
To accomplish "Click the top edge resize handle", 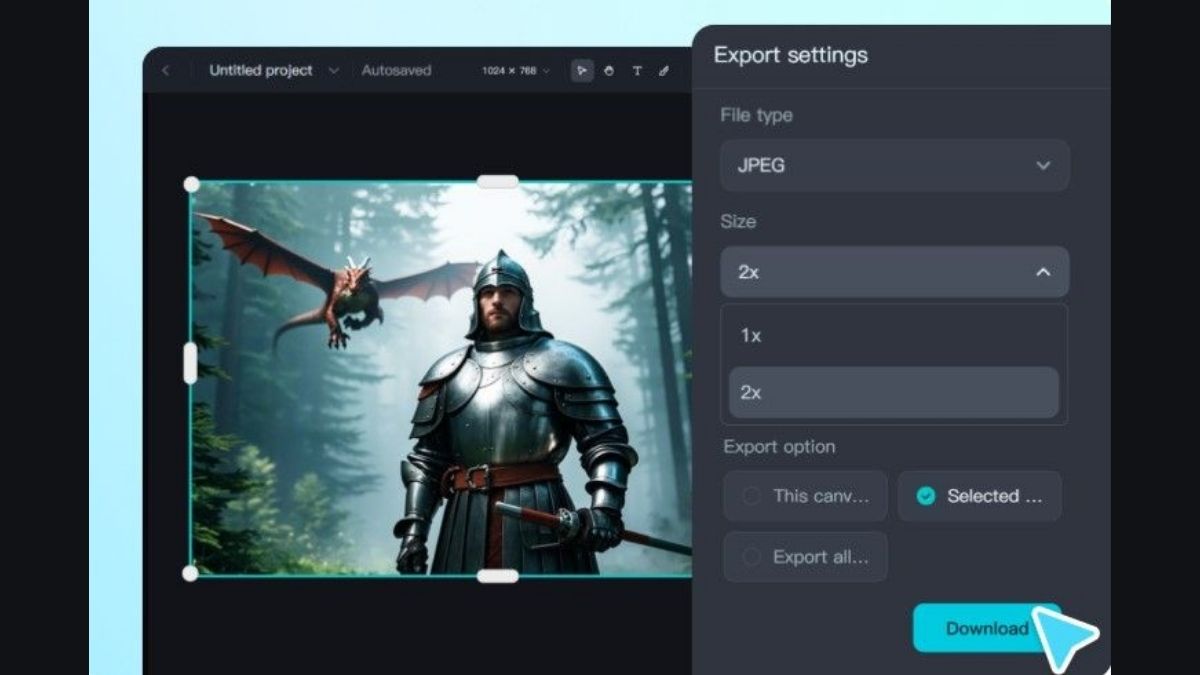I will click(497, 182).
